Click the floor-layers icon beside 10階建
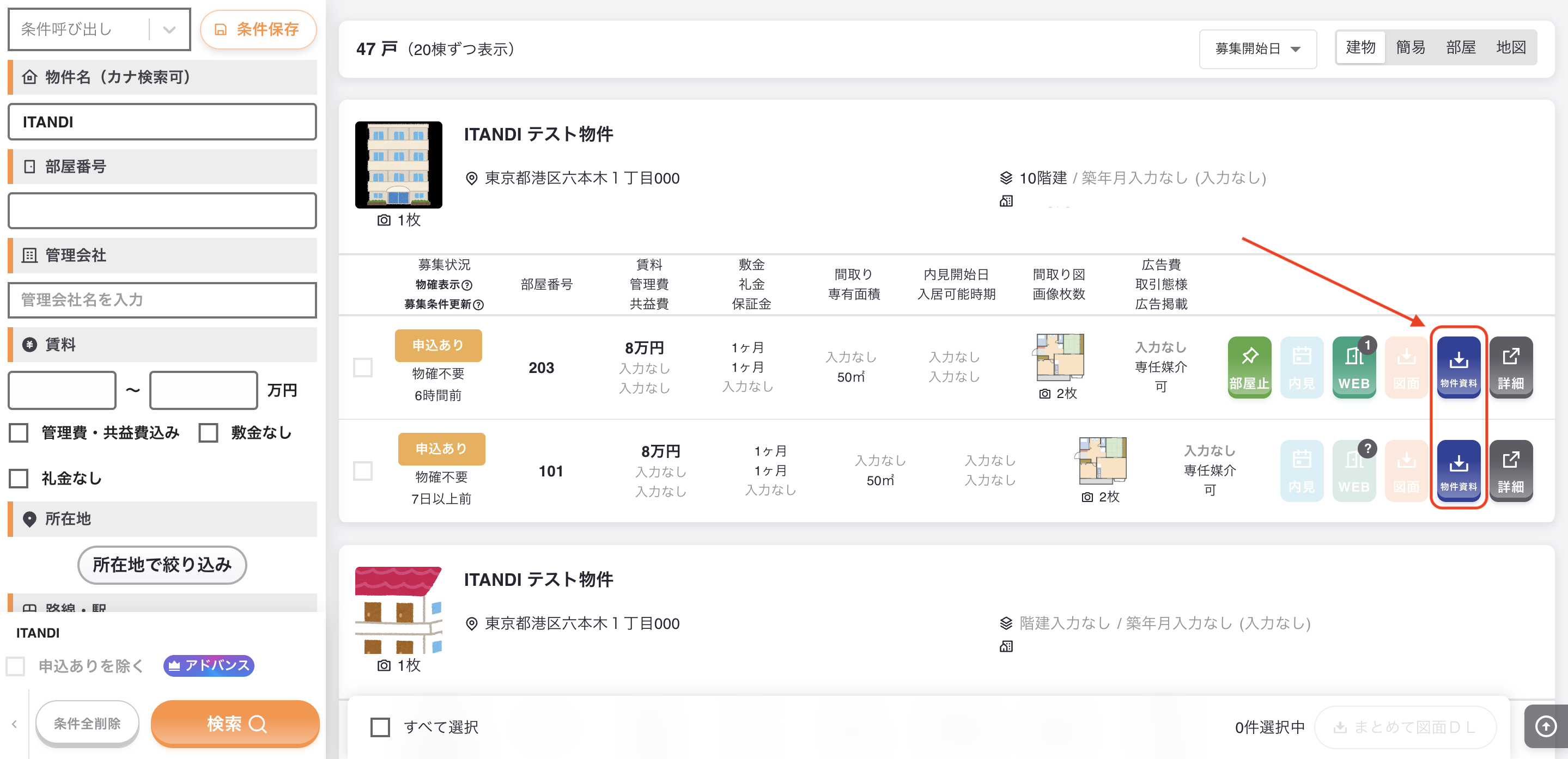 1006,177
